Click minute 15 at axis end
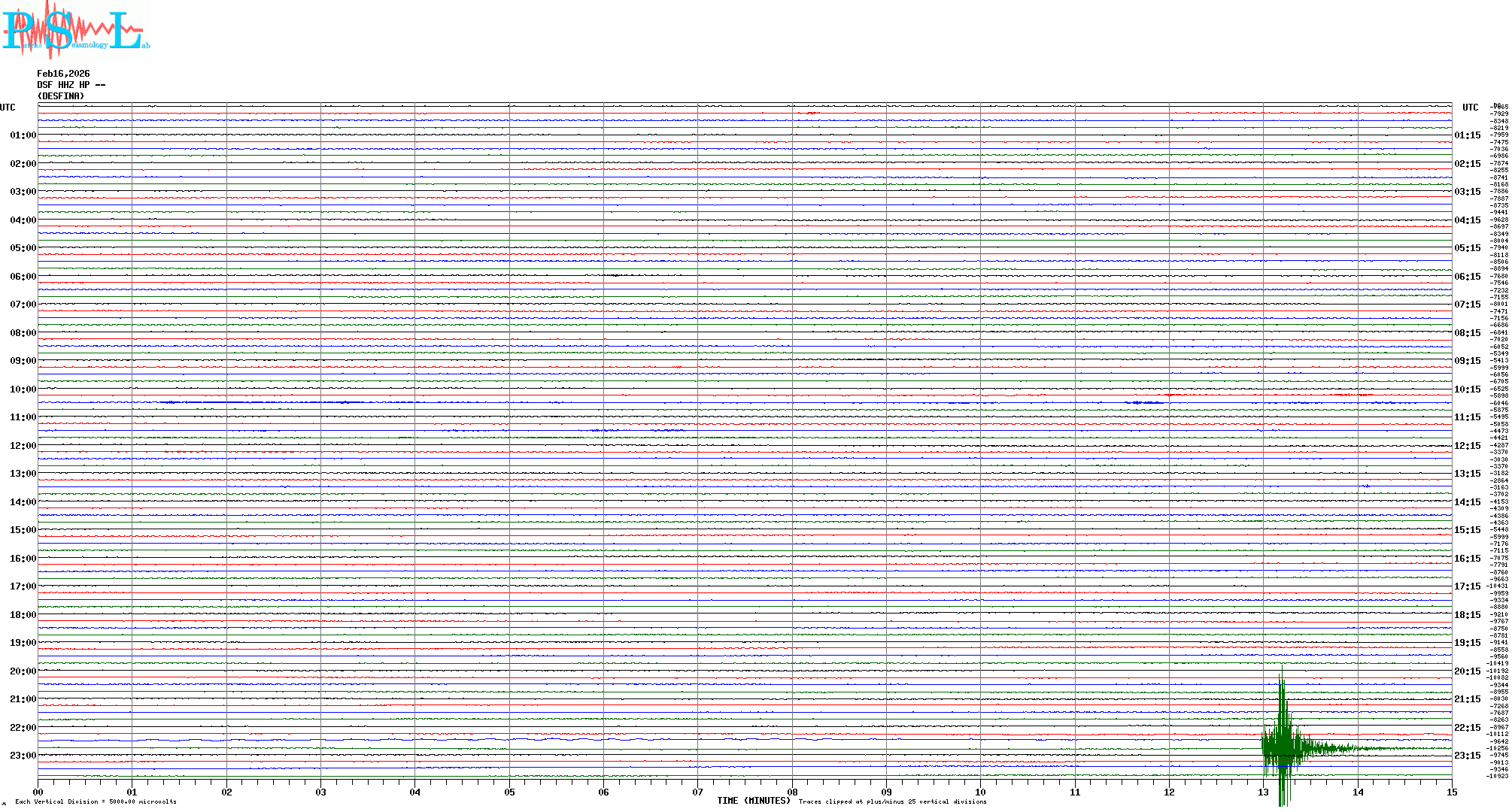 pos(1452,792)
